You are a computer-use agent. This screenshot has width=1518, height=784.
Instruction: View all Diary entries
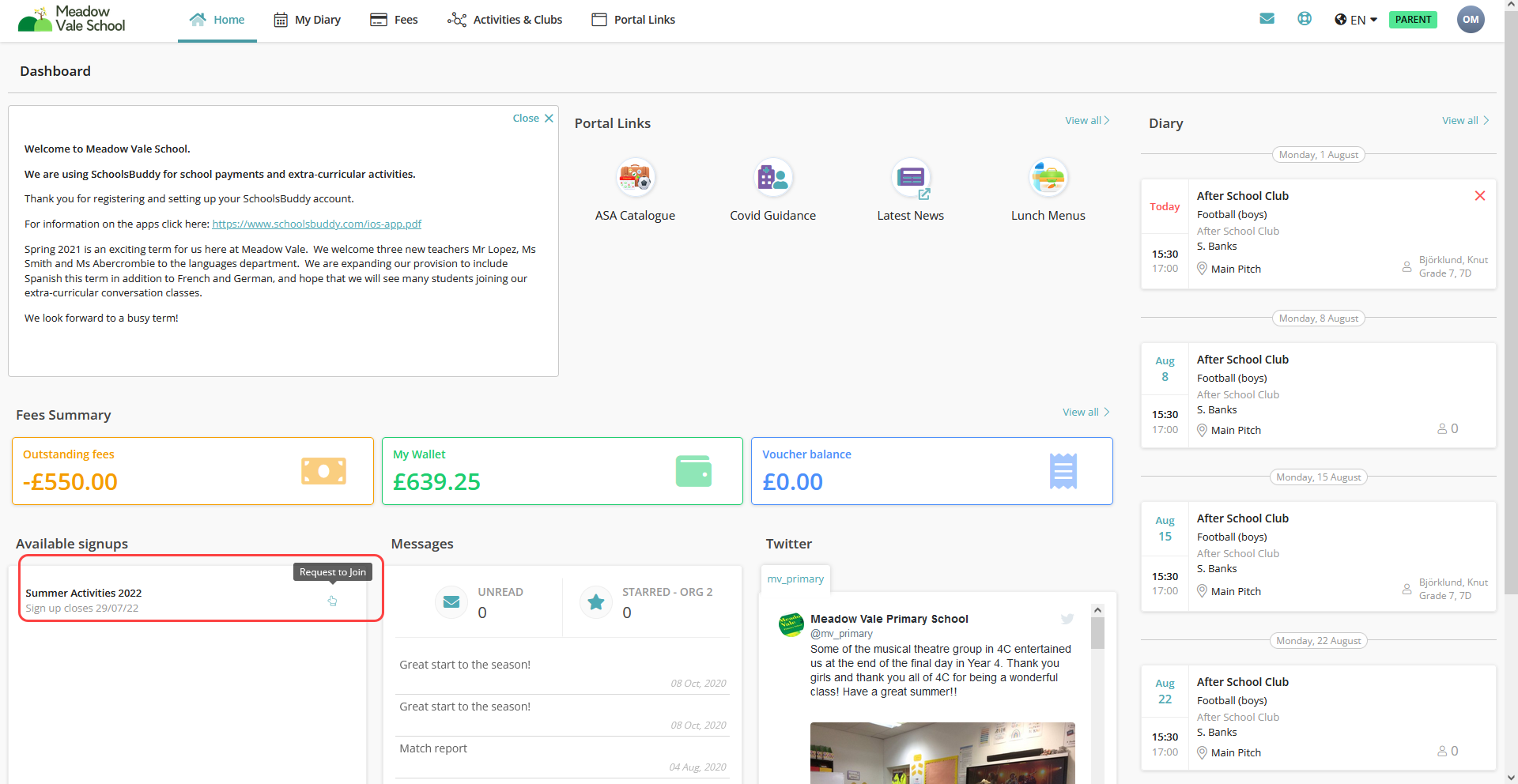(x=1465, y=121)
